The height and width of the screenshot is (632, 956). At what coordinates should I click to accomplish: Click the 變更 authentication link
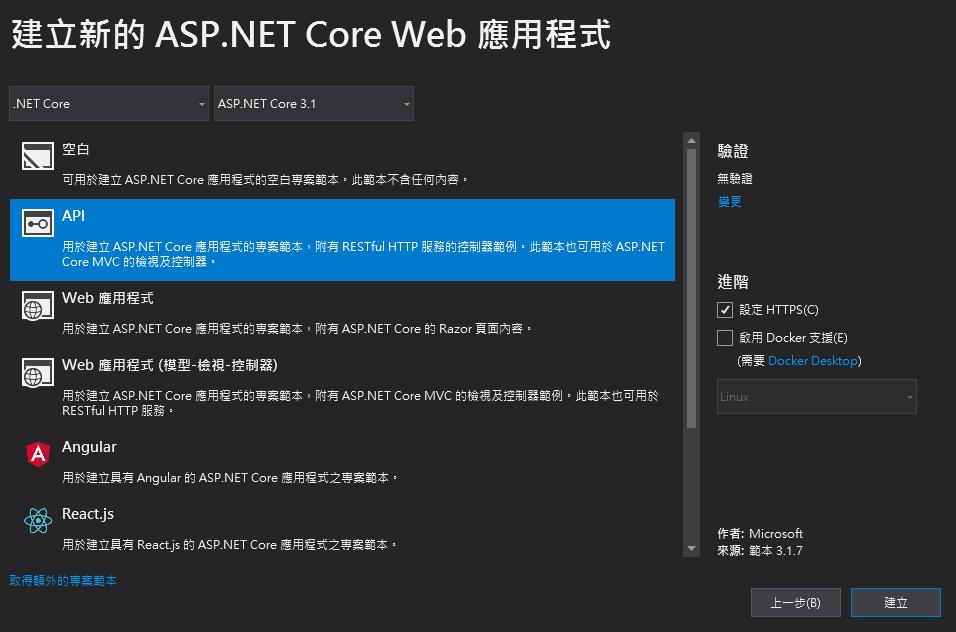(x=729, y=202)
